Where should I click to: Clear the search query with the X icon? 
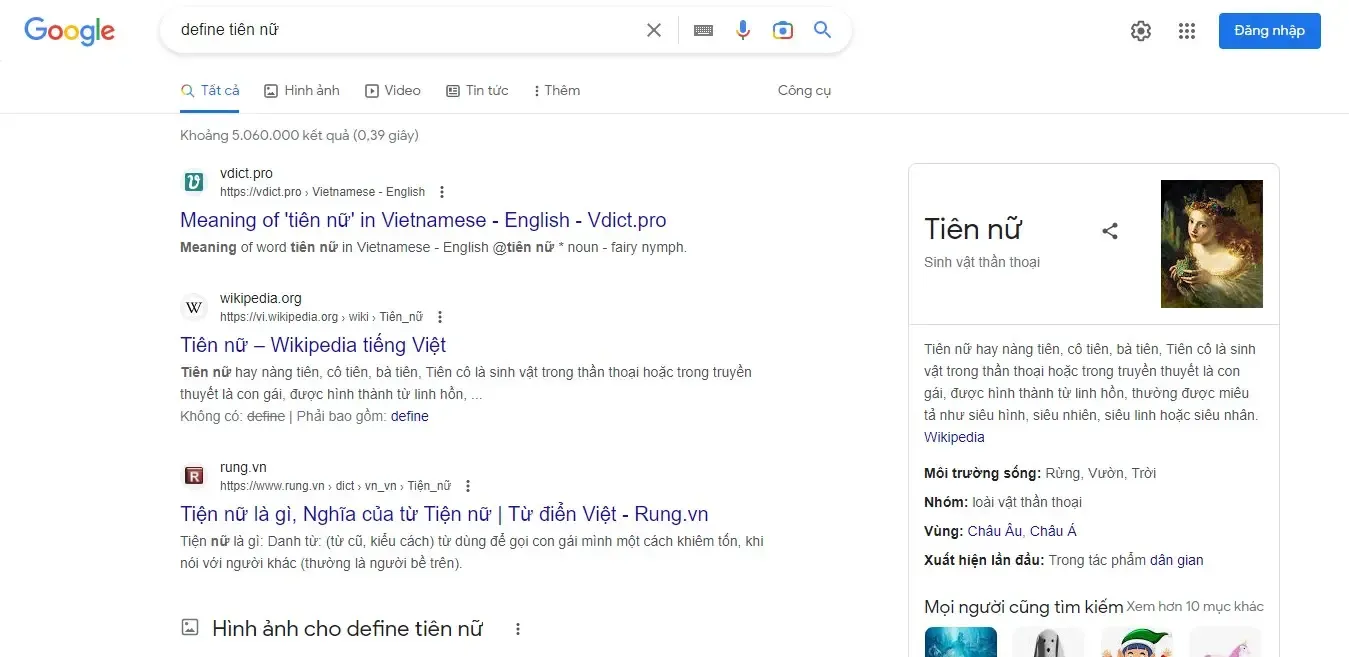coord(654,30)
